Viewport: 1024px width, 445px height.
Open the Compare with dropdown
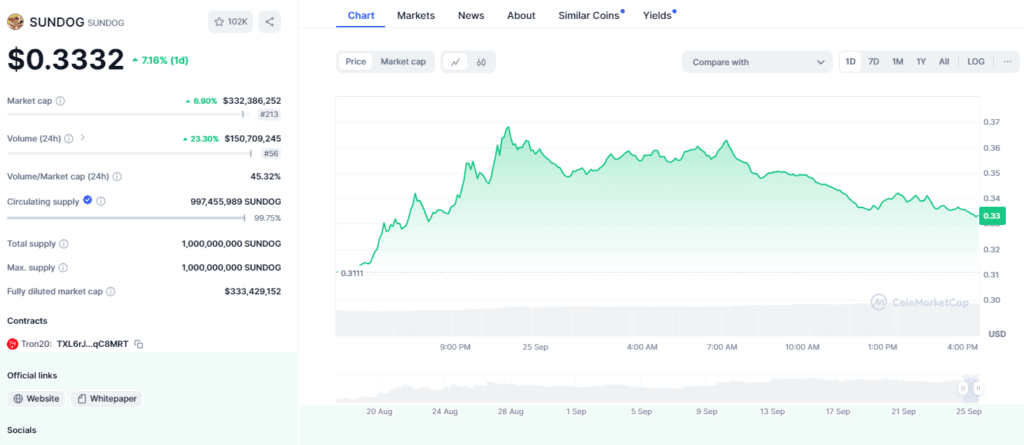click(x=758, y=62)
